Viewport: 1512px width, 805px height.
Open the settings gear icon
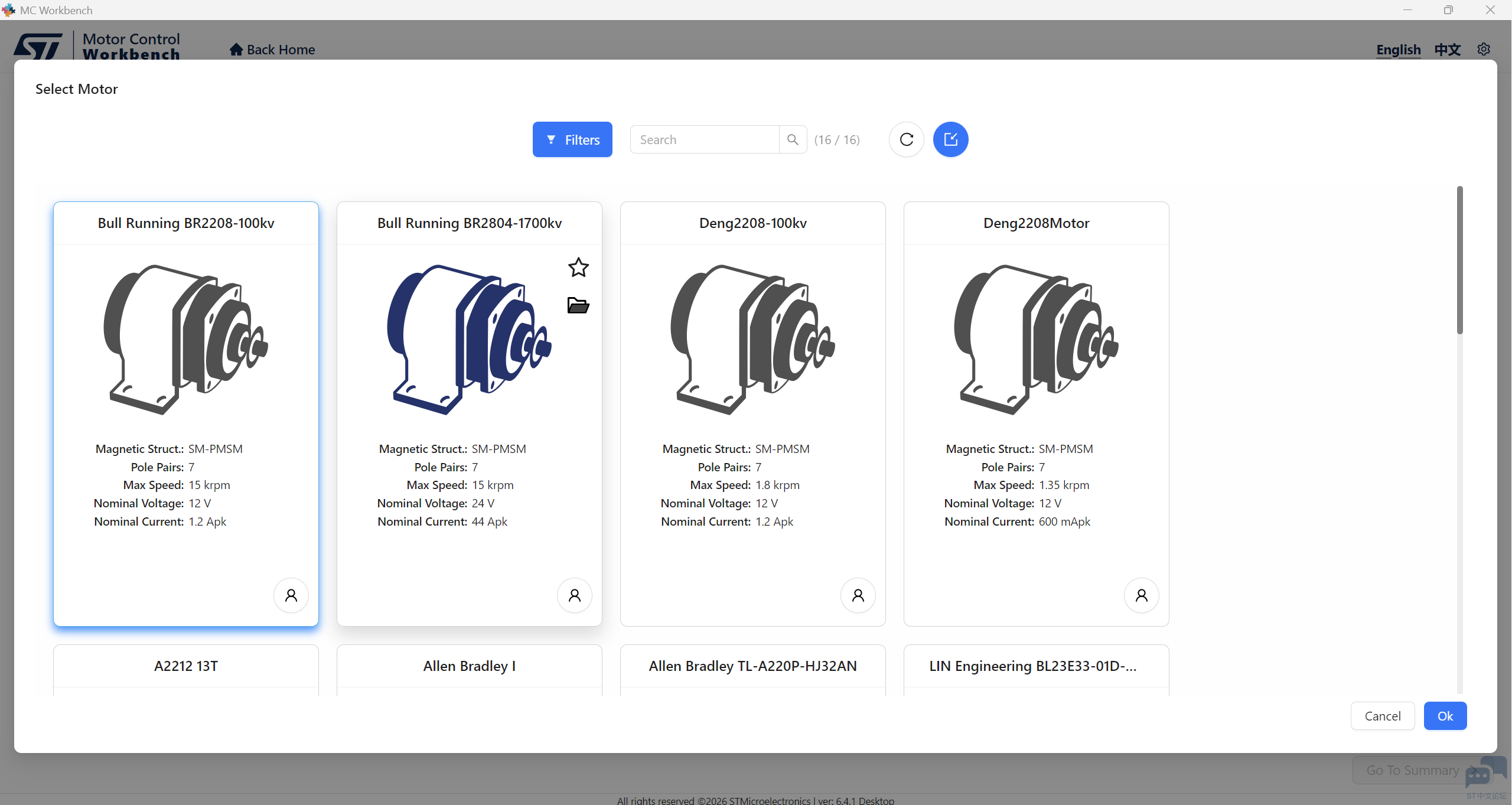pyautogui.click(x=1484, y=49)
